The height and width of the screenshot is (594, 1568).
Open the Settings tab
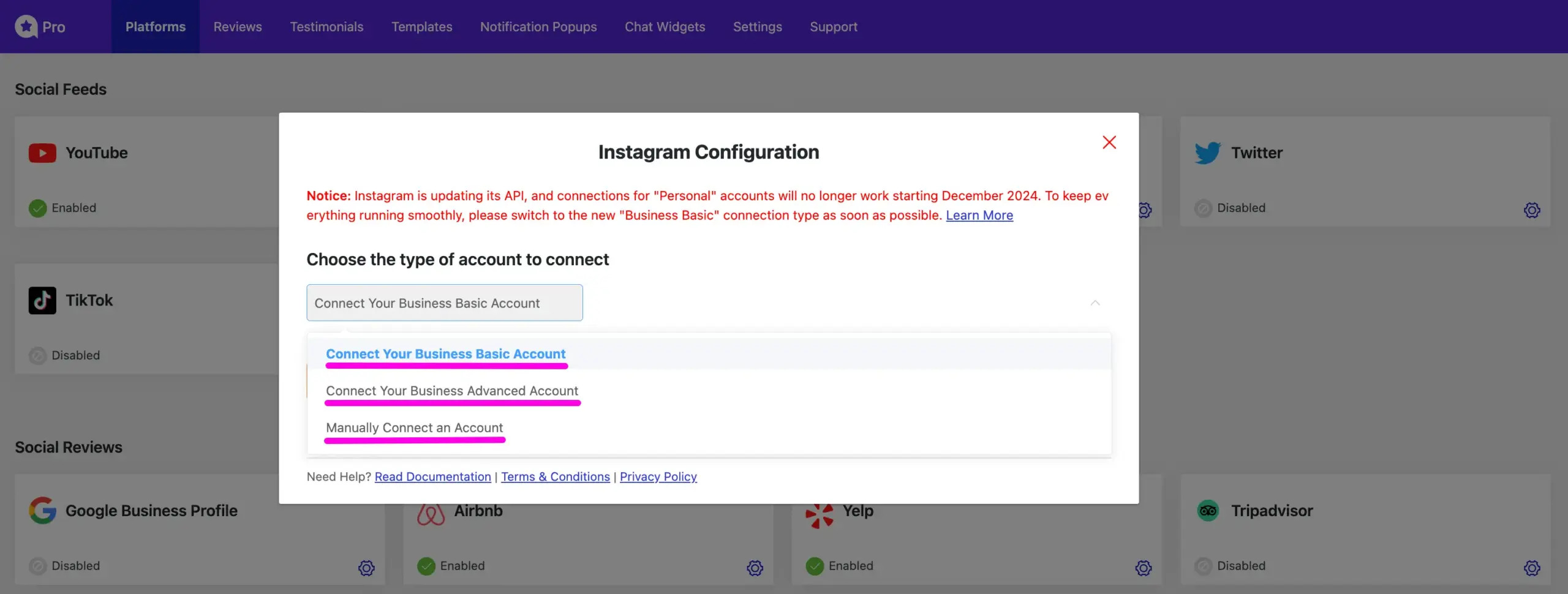(757, 26)
